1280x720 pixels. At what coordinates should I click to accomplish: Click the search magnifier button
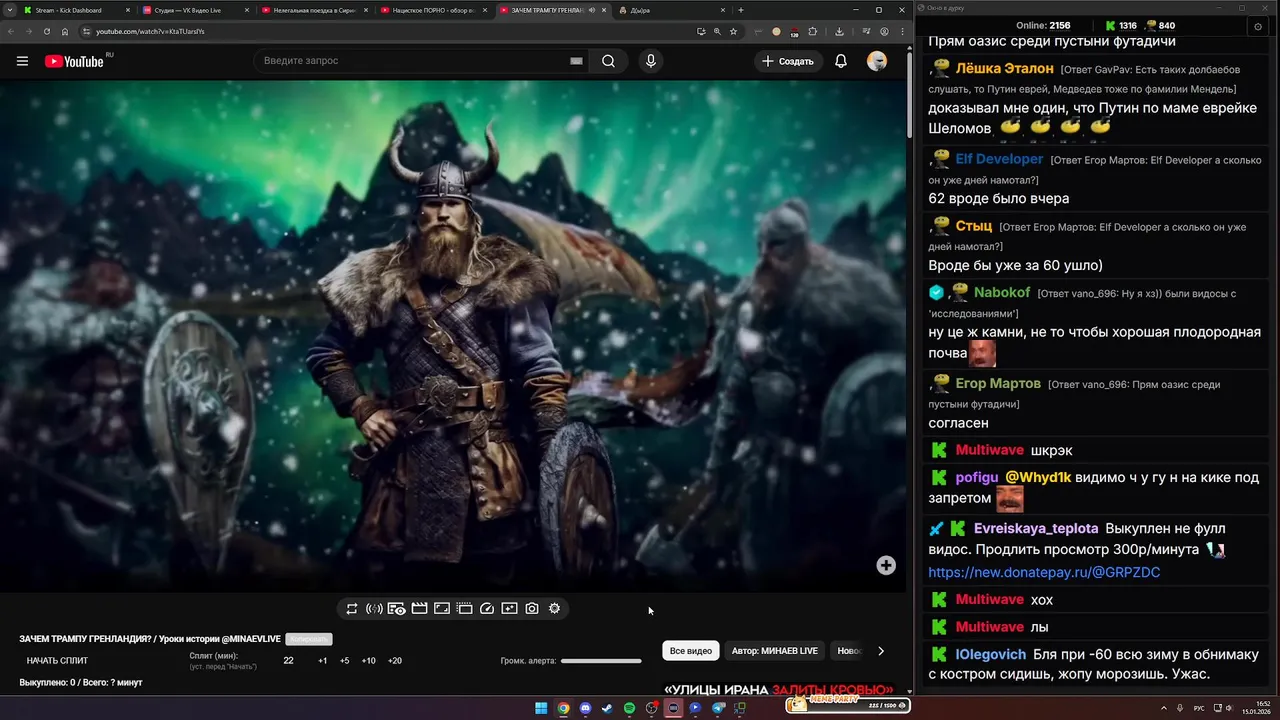pyautogui.click(x=608, y=61)
